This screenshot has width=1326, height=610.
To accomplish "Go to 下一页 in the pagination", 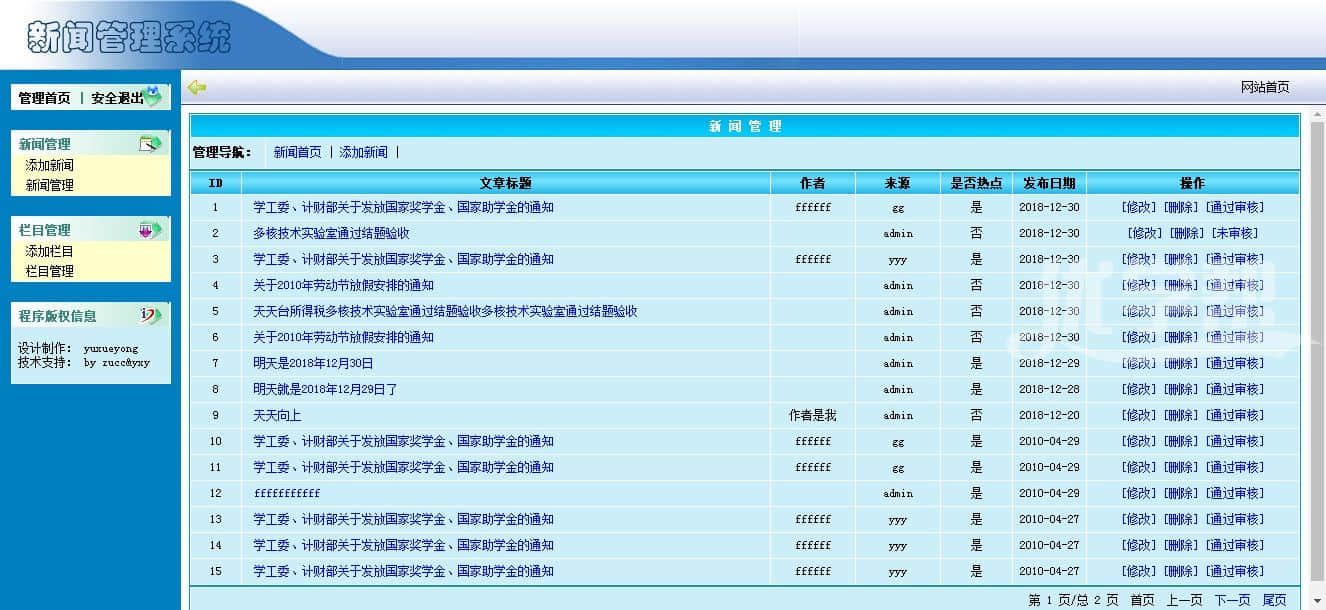I will 1232,600.
